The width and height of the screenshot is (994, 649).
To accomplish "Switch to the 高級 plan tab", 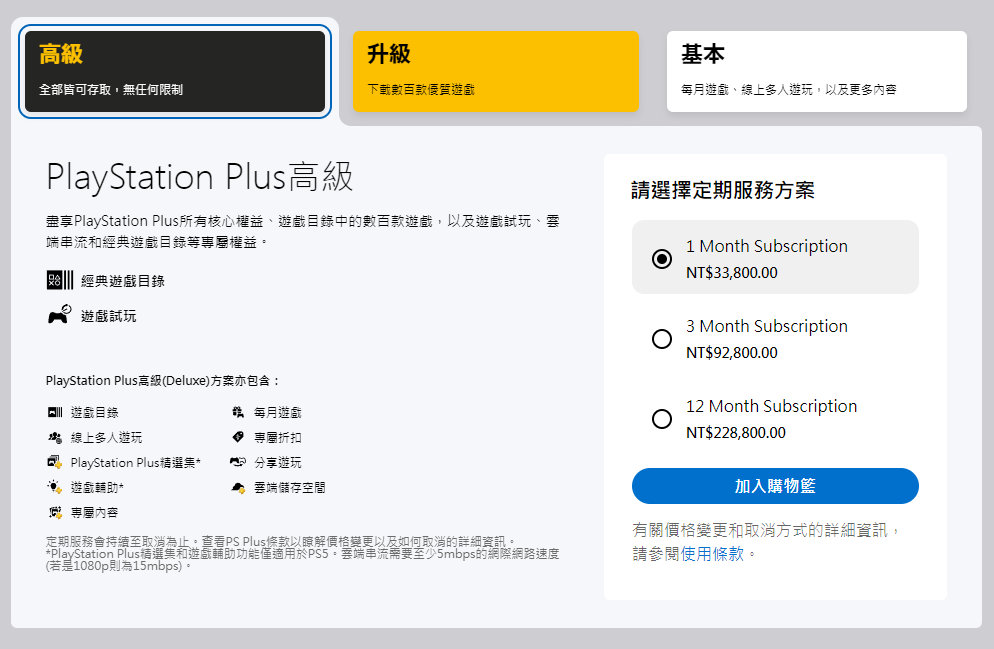I will pos(175,72).
